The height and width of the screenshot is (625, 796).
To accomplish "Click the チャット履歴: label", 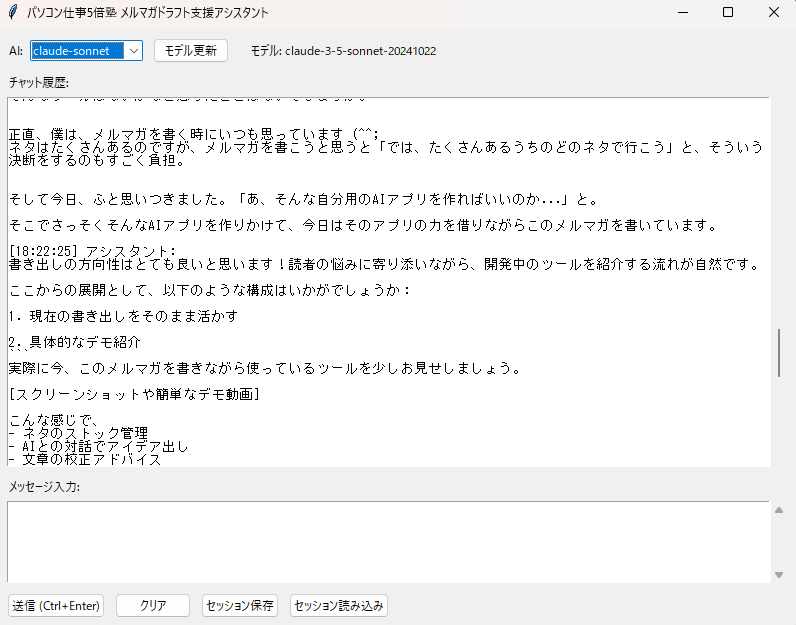I will pyautogui.click(x=39, y=82).
